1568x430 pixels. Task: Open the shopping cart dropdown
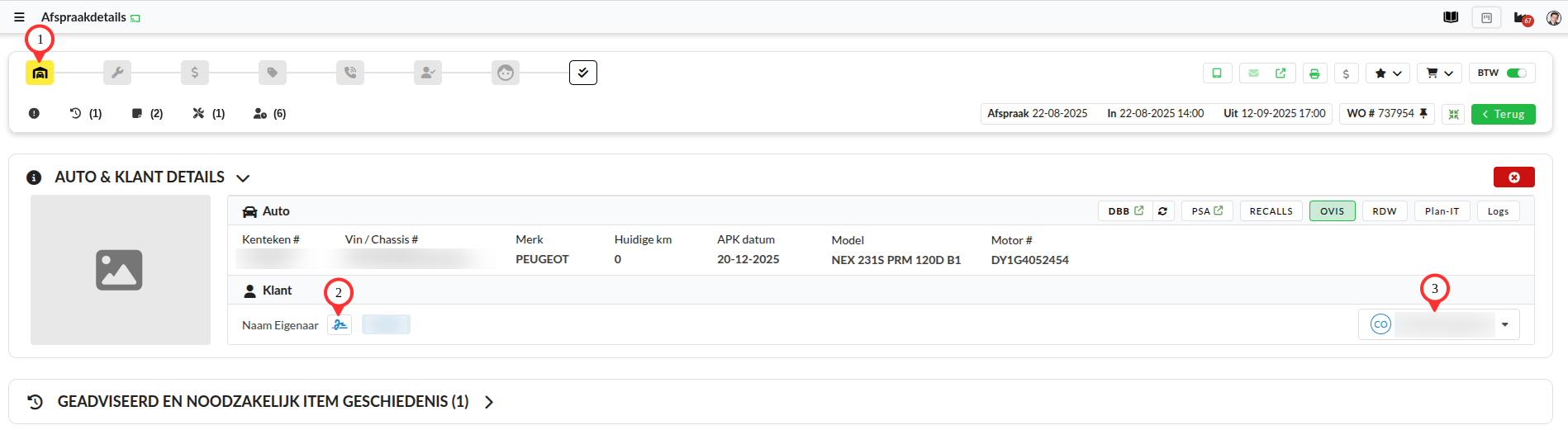click(x=1439, y=73)
